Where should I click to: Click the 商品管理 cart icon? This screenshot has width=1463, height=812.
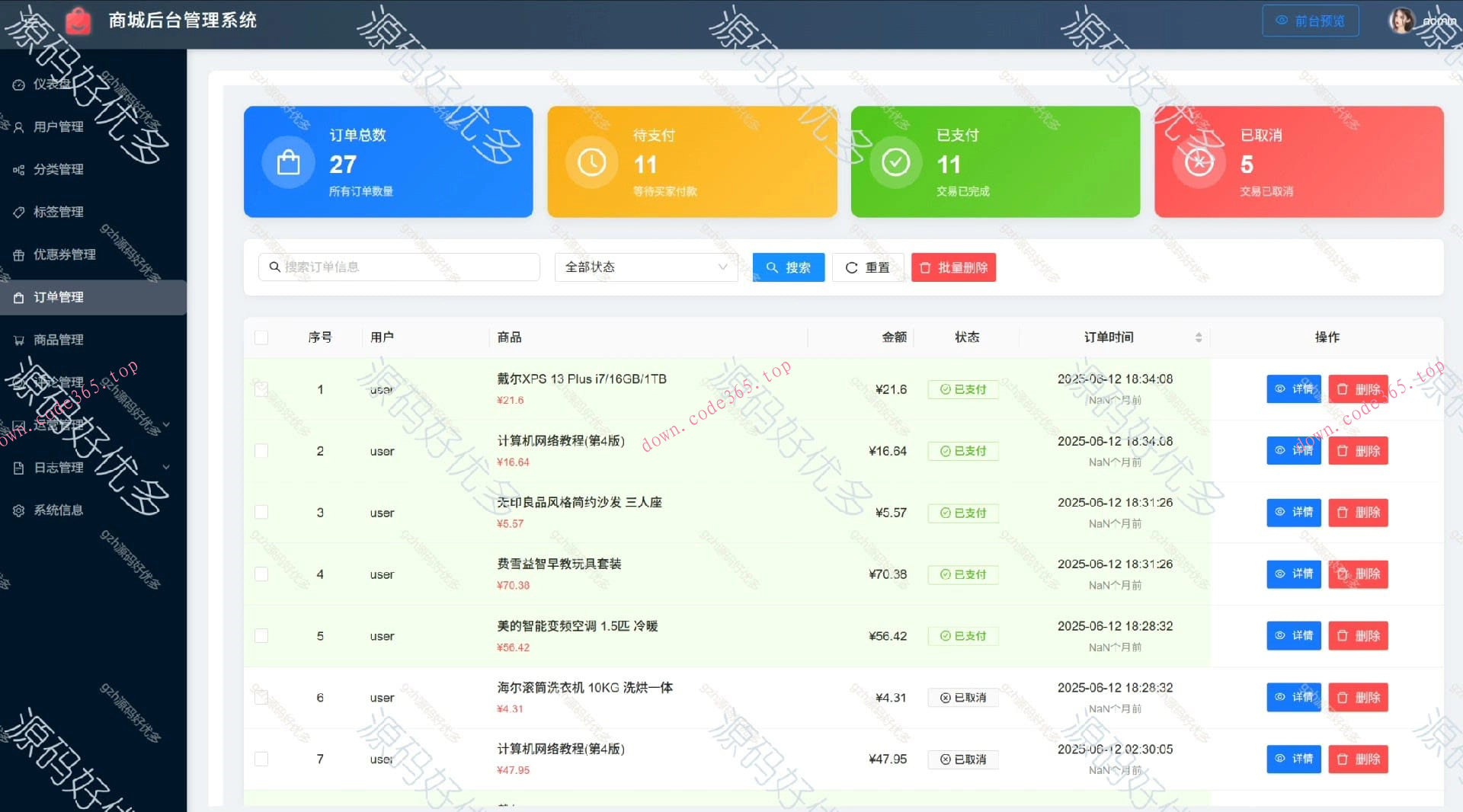click(19, 340)
